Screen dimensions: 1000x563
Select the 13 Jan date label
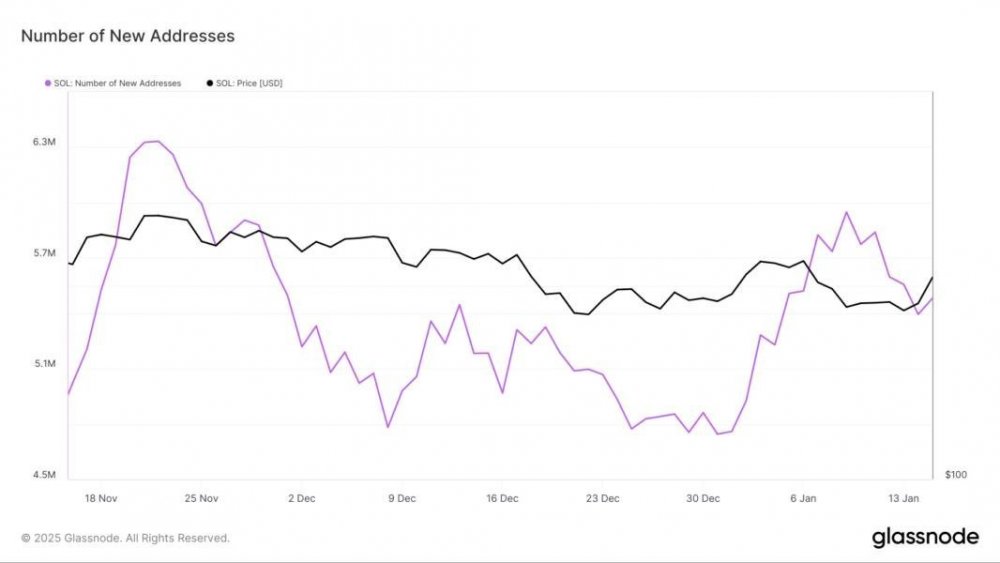tap(904, 497)
